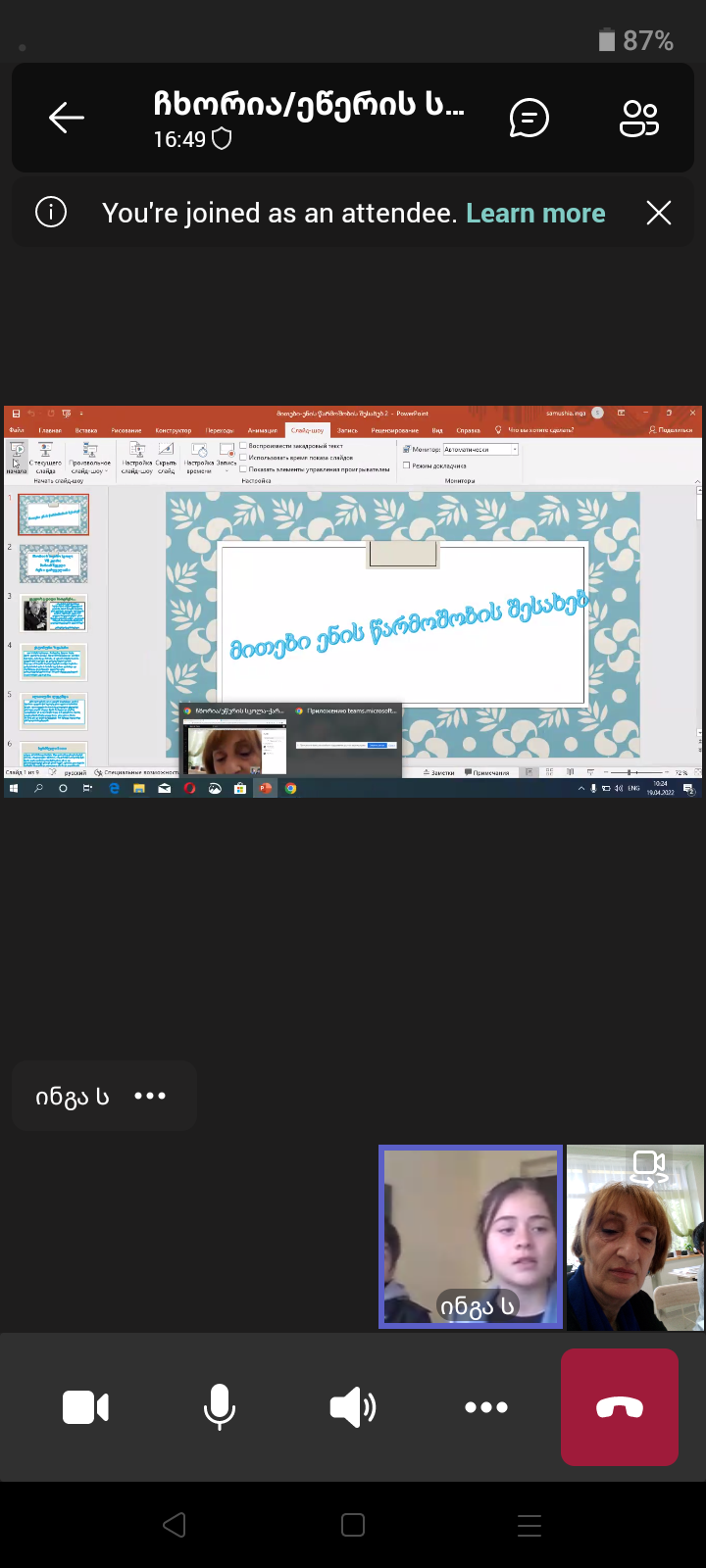Show the participants list
Screen dimensions: 706x1568
click(639, 119)
